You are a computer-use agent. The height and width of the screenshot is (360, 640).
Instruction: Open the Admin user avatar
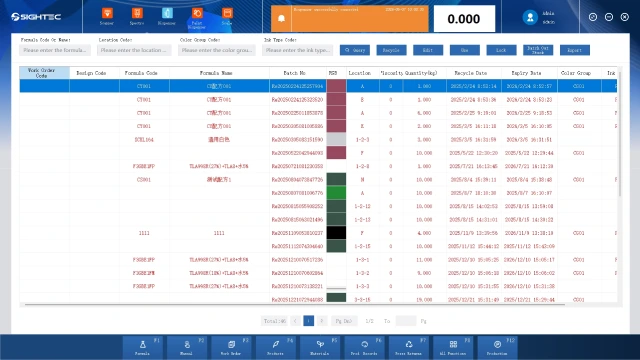pyautogui.click(x=530, y=17)
